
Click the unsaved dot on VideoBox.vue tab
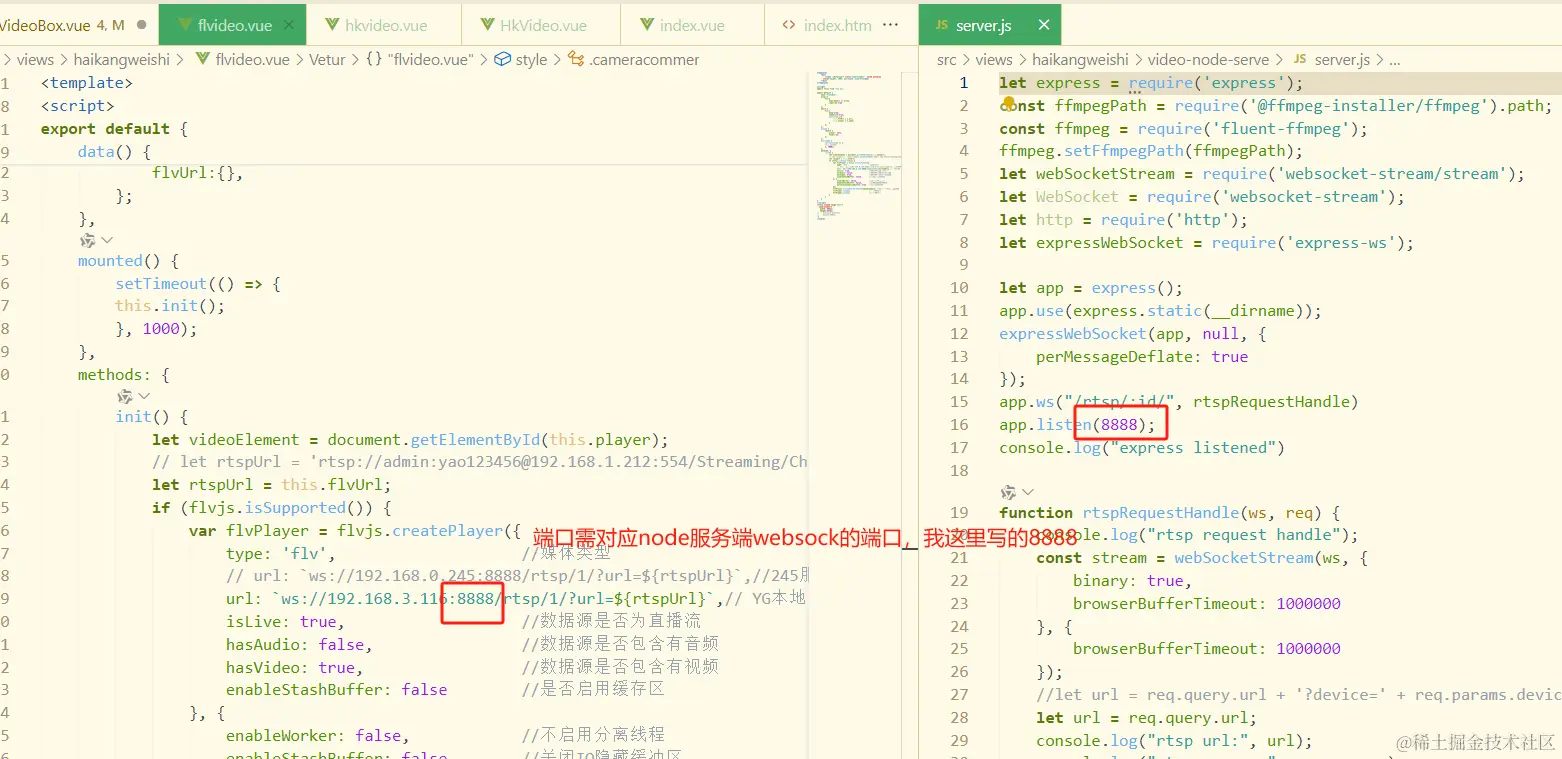[x=141, y=25]
